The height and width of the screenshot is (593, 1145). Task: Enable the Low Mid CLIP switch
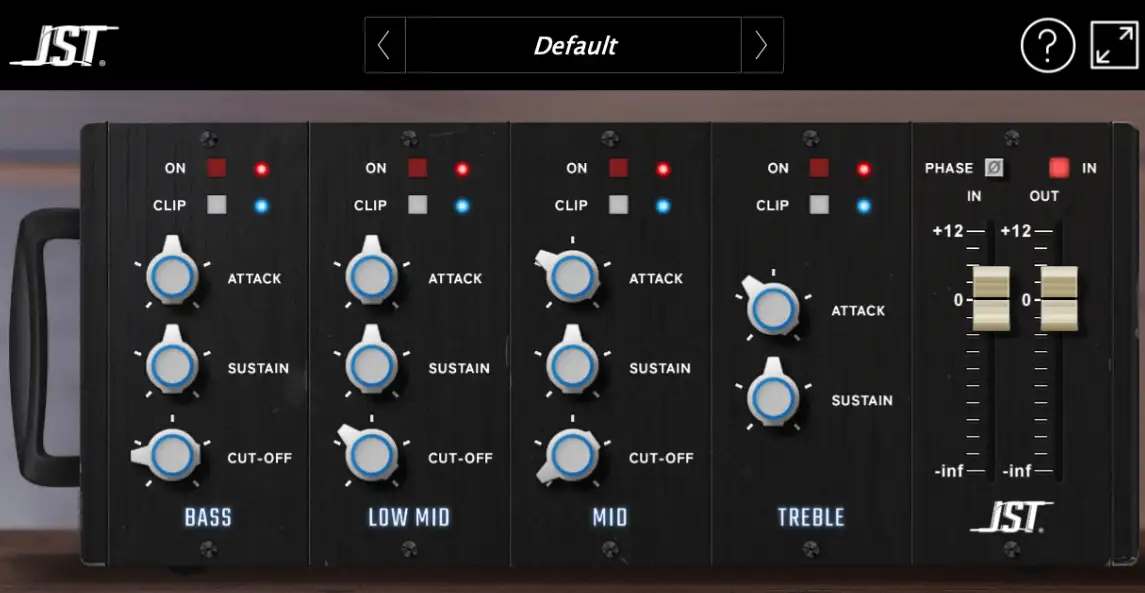tap(418, 205)
